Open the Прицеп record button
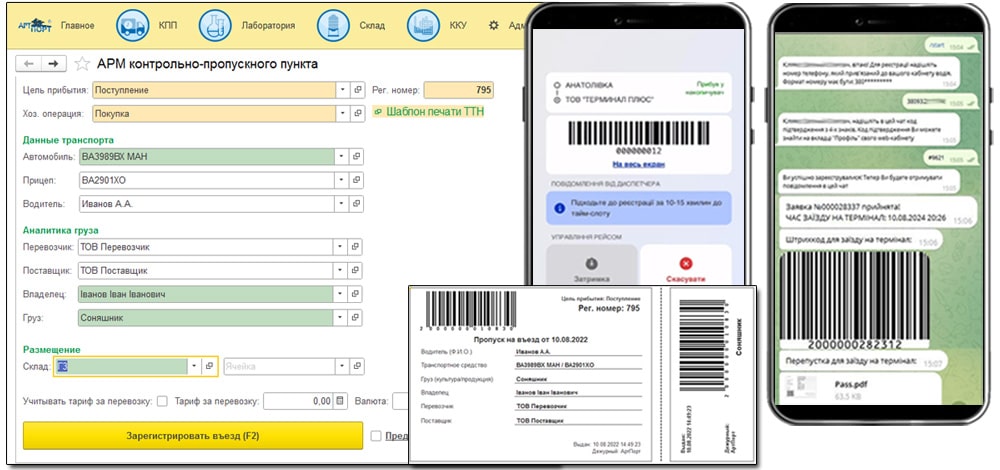Viewport: 1000px width, 470px height. coord(357,180)
